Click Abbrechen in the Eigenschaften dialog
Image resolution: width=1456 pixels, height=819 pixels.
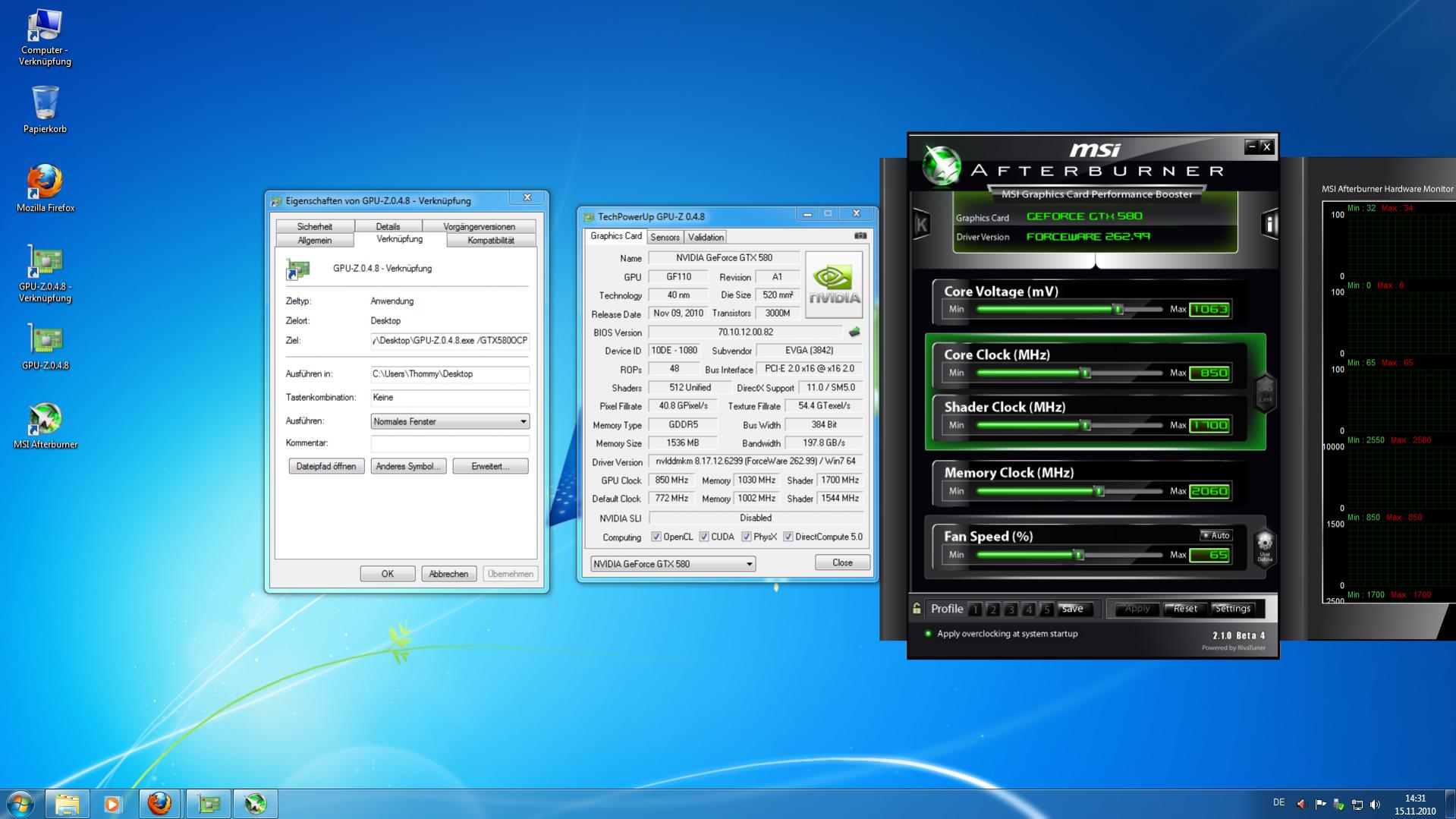pyautogui.click(x=449, y=574)
